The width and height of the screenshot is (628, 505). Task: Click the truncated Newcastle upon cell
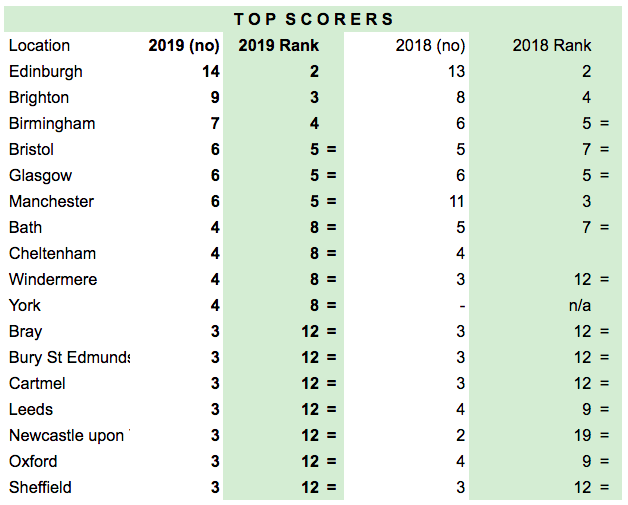66,435
